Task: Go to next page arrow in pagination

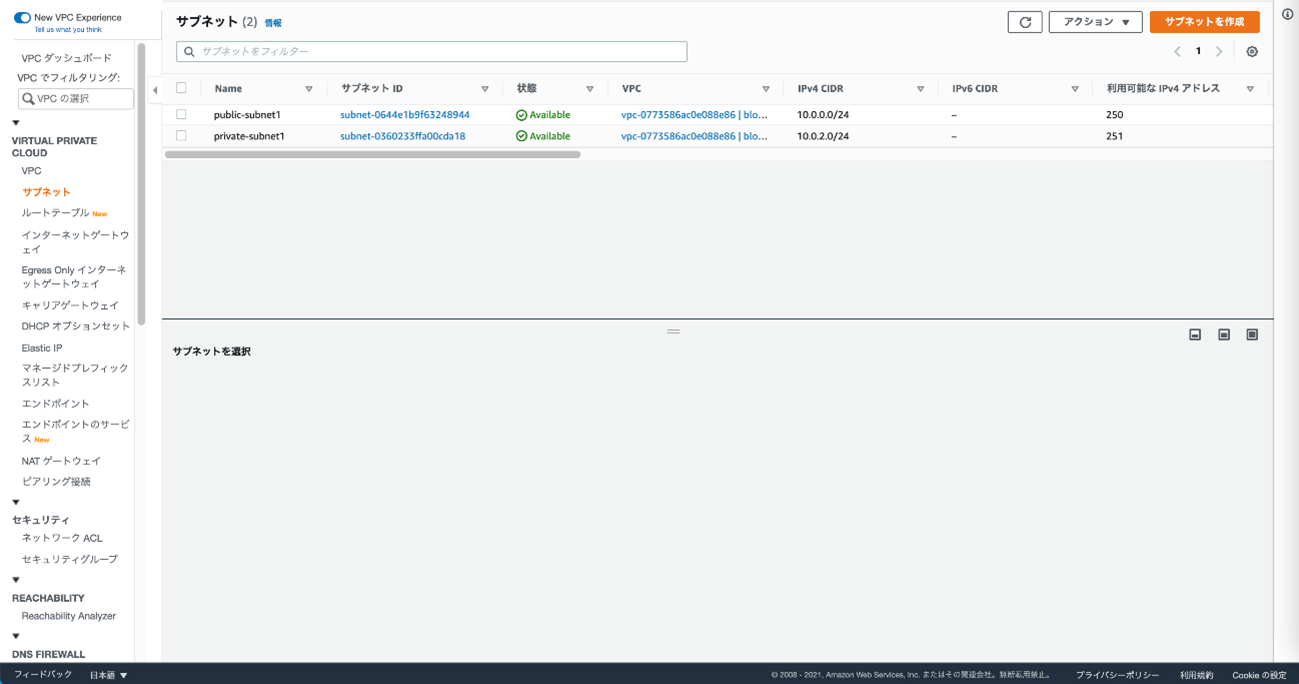Action: [1219, 52]
